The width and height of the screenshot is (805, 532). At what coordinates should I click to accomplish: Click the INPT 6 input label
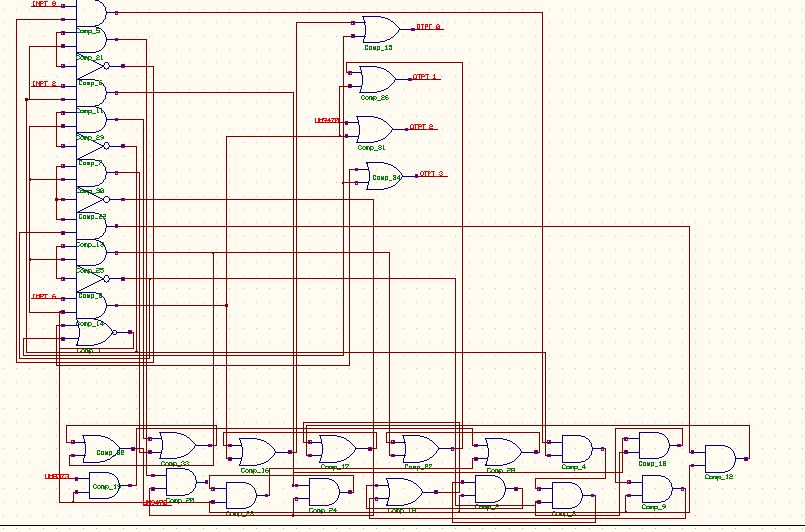(x=44, y=296)
